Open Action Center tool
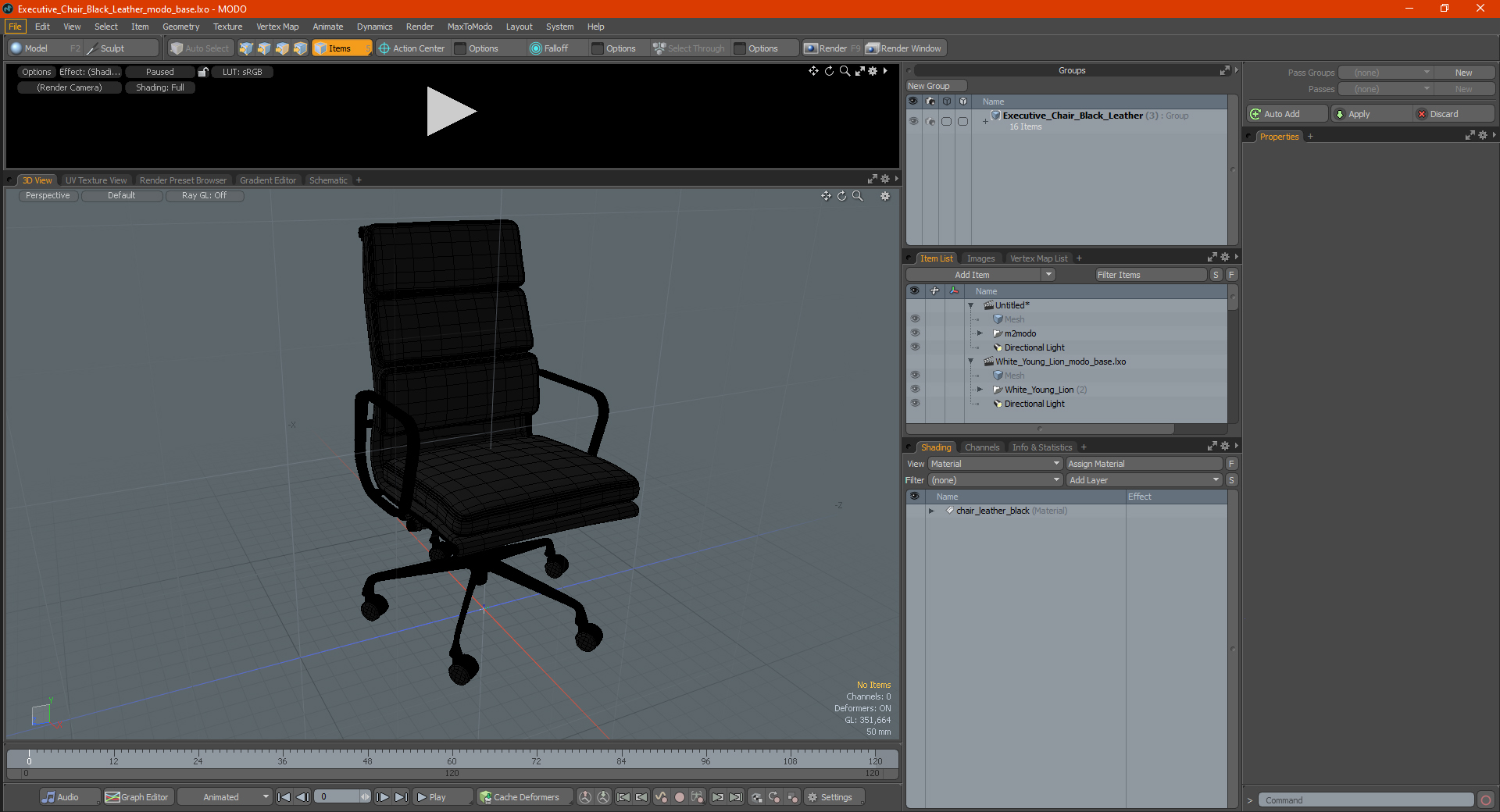The height and width of the screenshot is (812, 1500). point(412,48)
